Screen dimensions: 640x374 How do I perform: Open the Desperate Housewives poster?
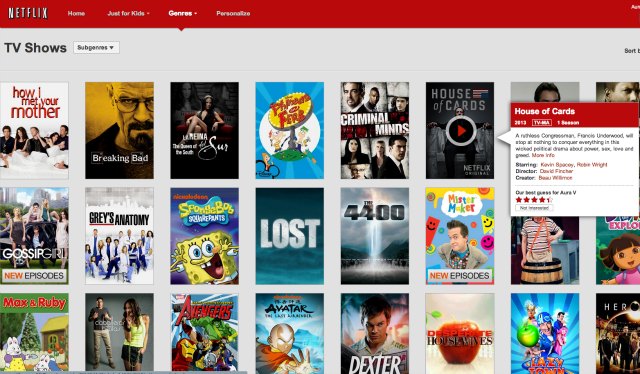pyautogui.click(x=460, y=333)
